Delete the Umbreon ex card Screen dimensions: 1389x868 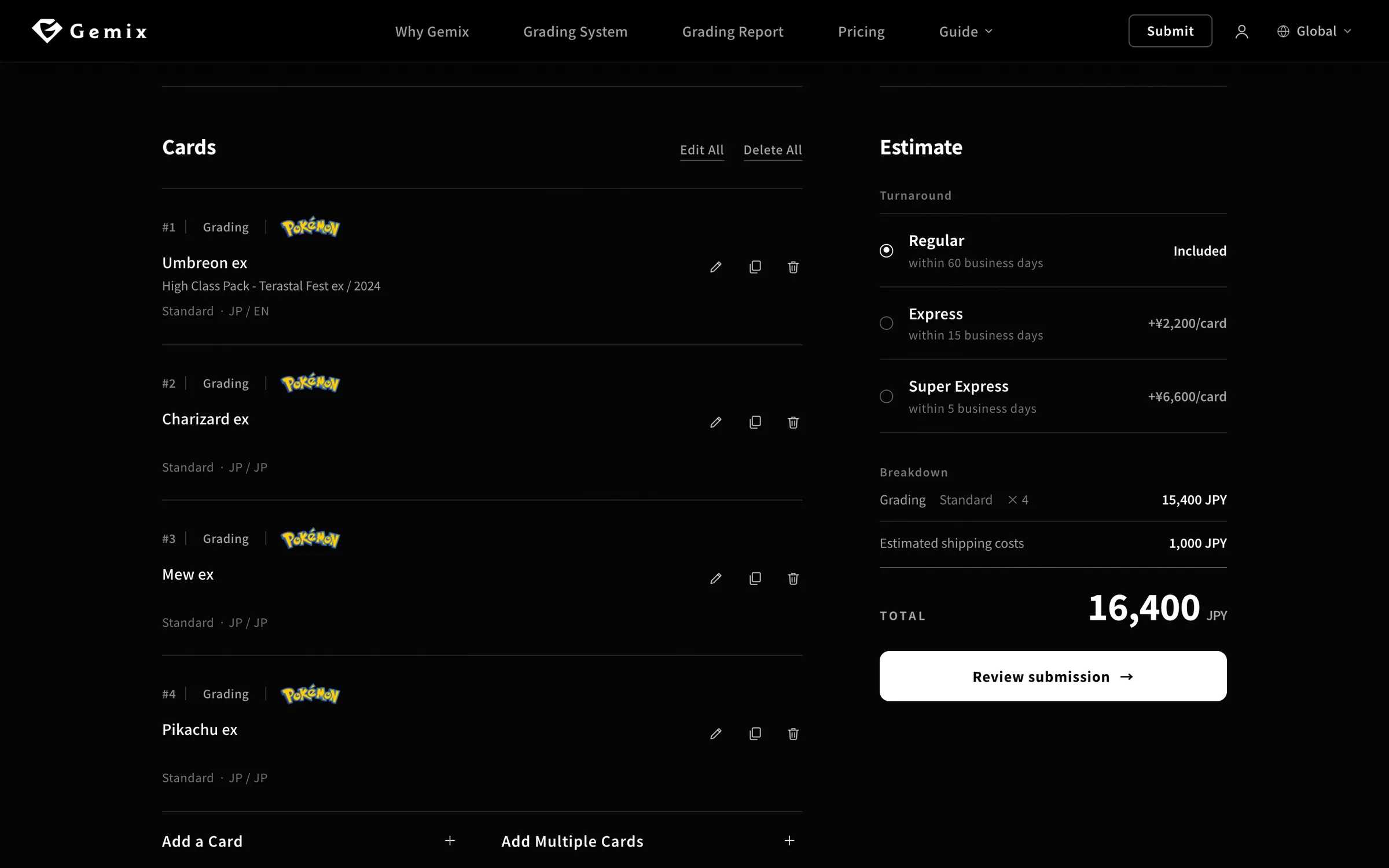click(x=793, y=267)
